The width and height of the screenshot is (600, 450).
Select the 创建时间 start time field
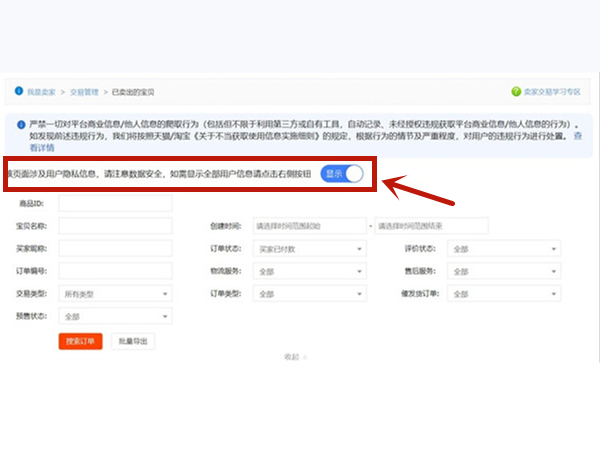[x=308, y=226]
